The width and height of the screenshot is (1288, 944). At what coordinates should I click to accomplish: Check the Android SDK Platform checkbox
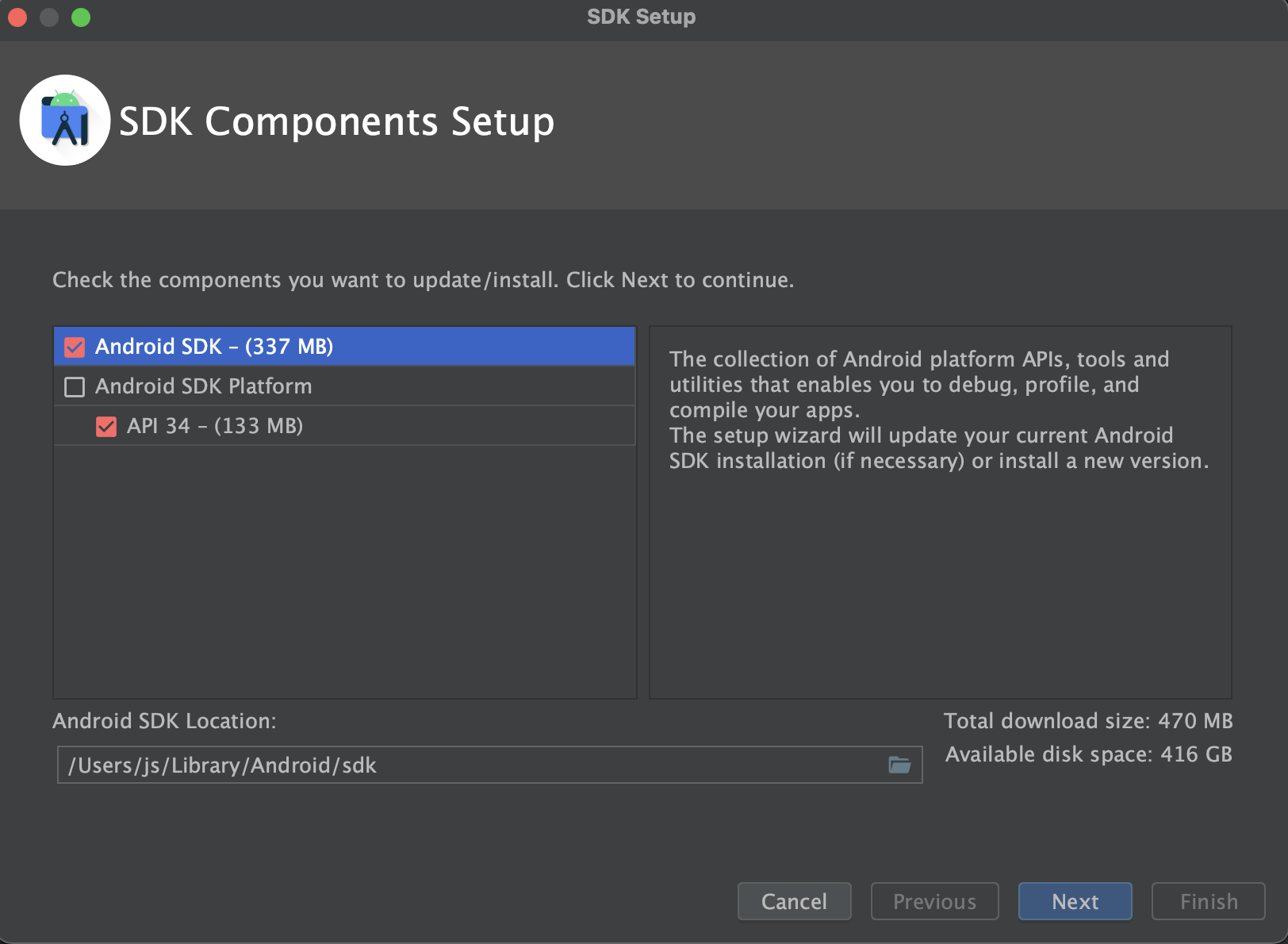75,386
